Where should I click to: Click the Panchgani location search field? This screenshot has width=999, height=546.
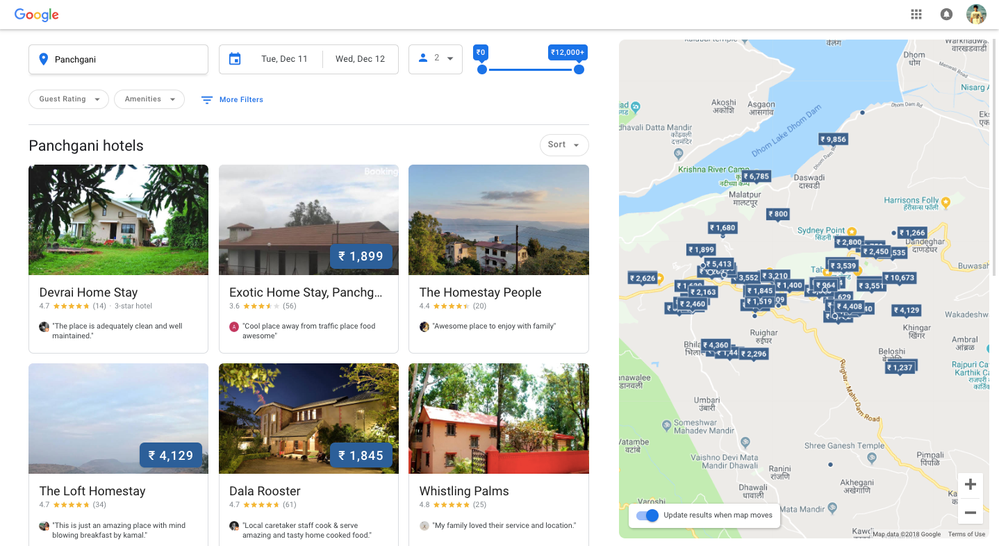(118, 59)
